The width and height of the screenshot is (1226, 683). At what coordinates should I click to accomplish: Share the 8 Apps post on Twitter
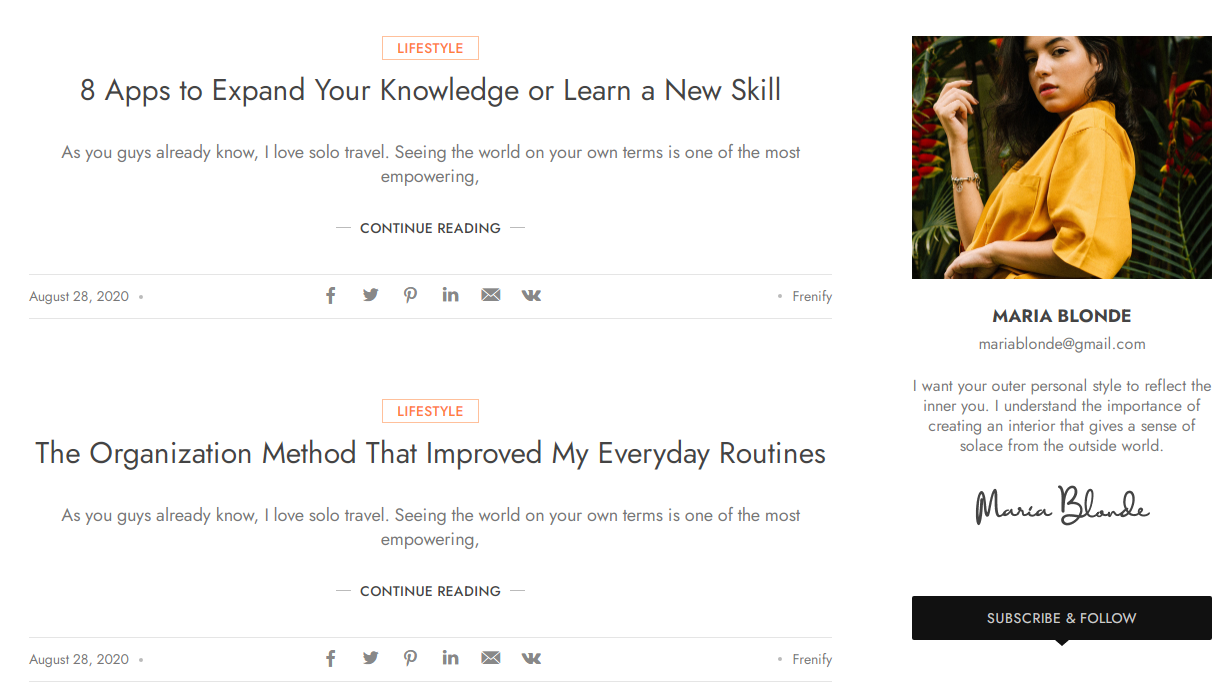(371, 295)
